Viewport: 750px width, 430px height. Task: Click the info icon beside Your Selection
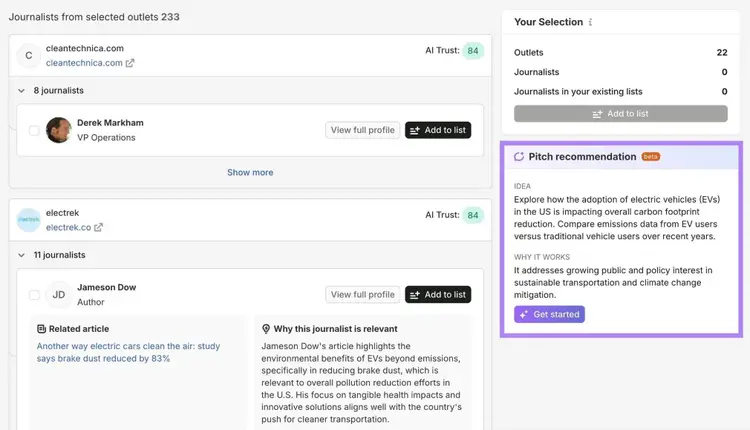tap(590, 22)
